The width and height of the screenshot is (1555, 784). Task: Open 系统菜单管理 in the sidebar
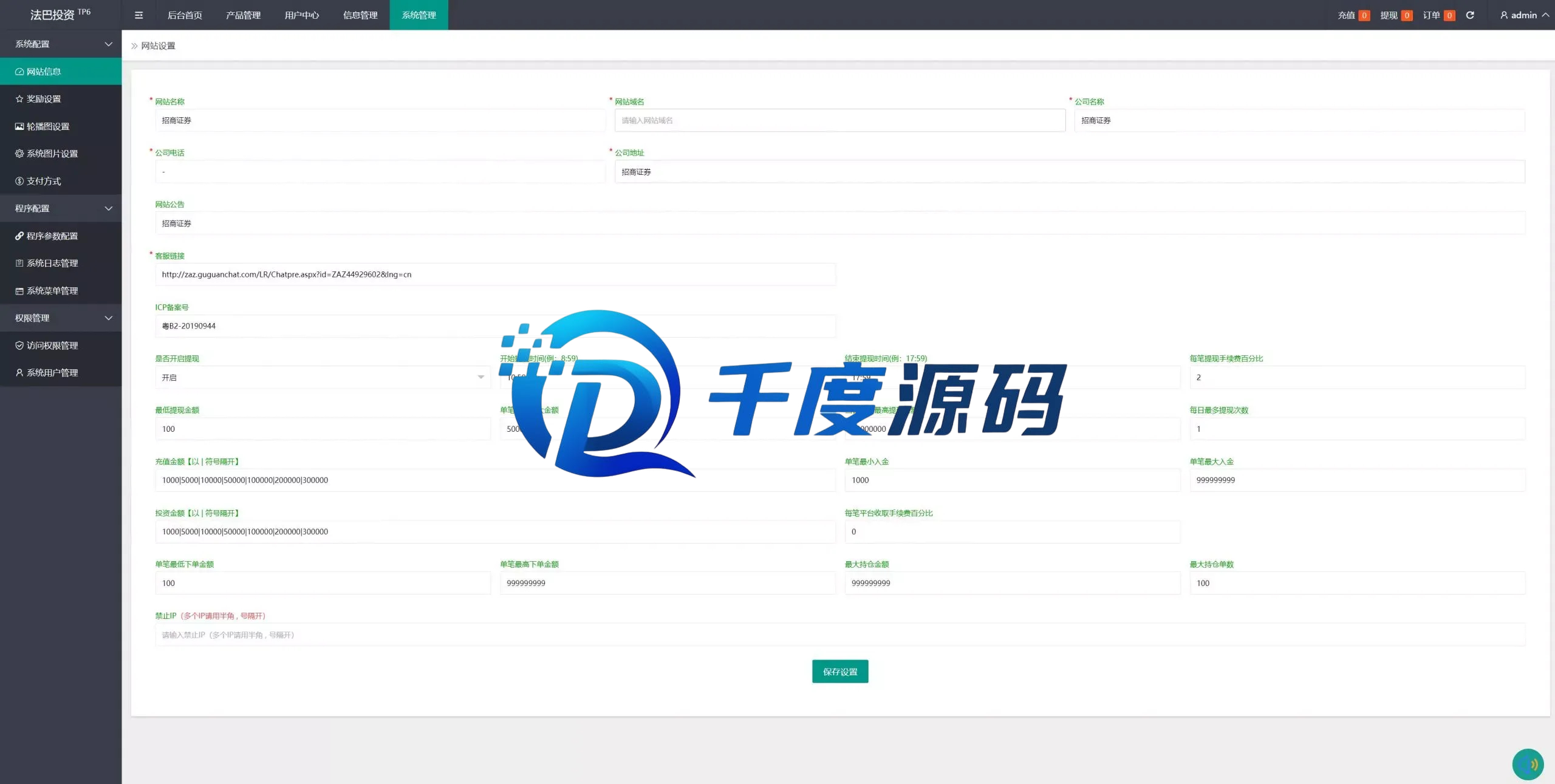pyautogui.click(x=61, y=291)
